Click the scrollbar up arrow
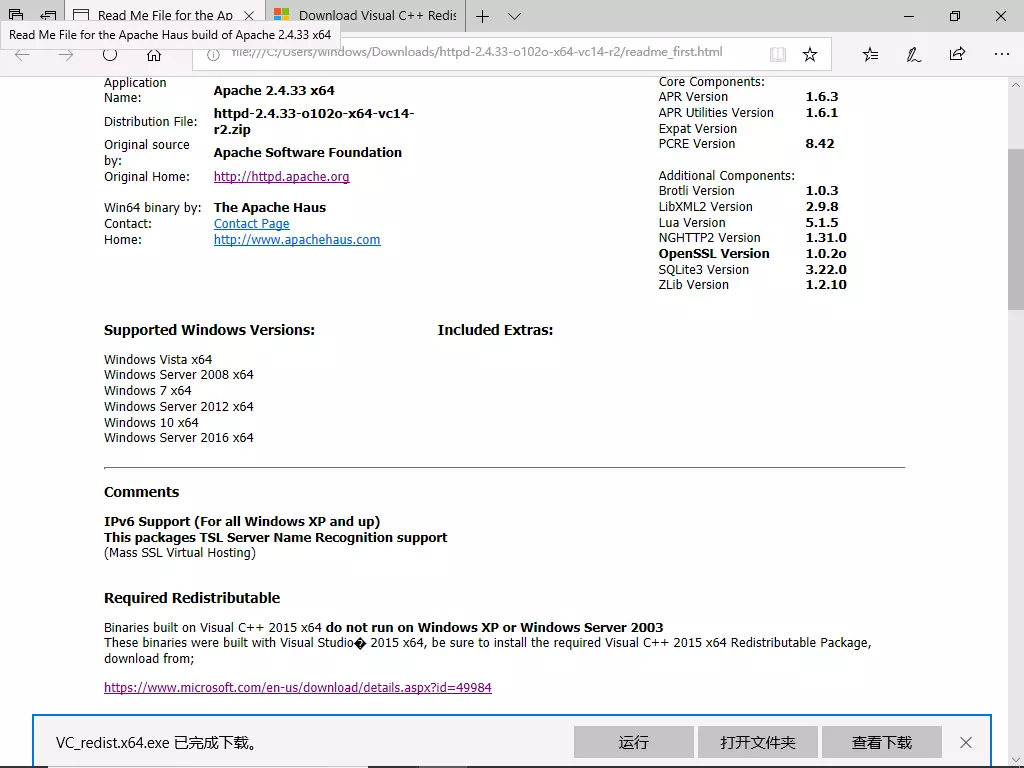This screenshot has height=768, width=1024. pos(1016,85)
